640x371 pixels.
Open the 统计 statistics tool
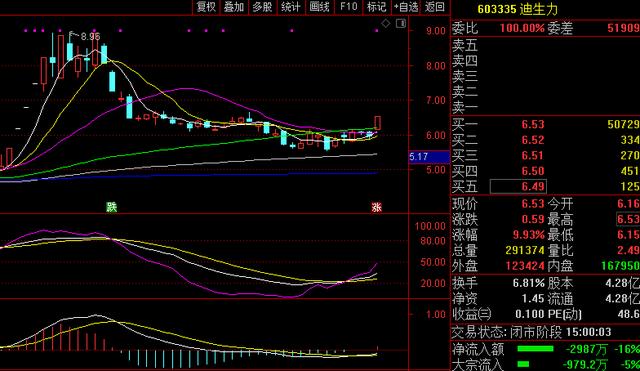(x=291, y=7)
